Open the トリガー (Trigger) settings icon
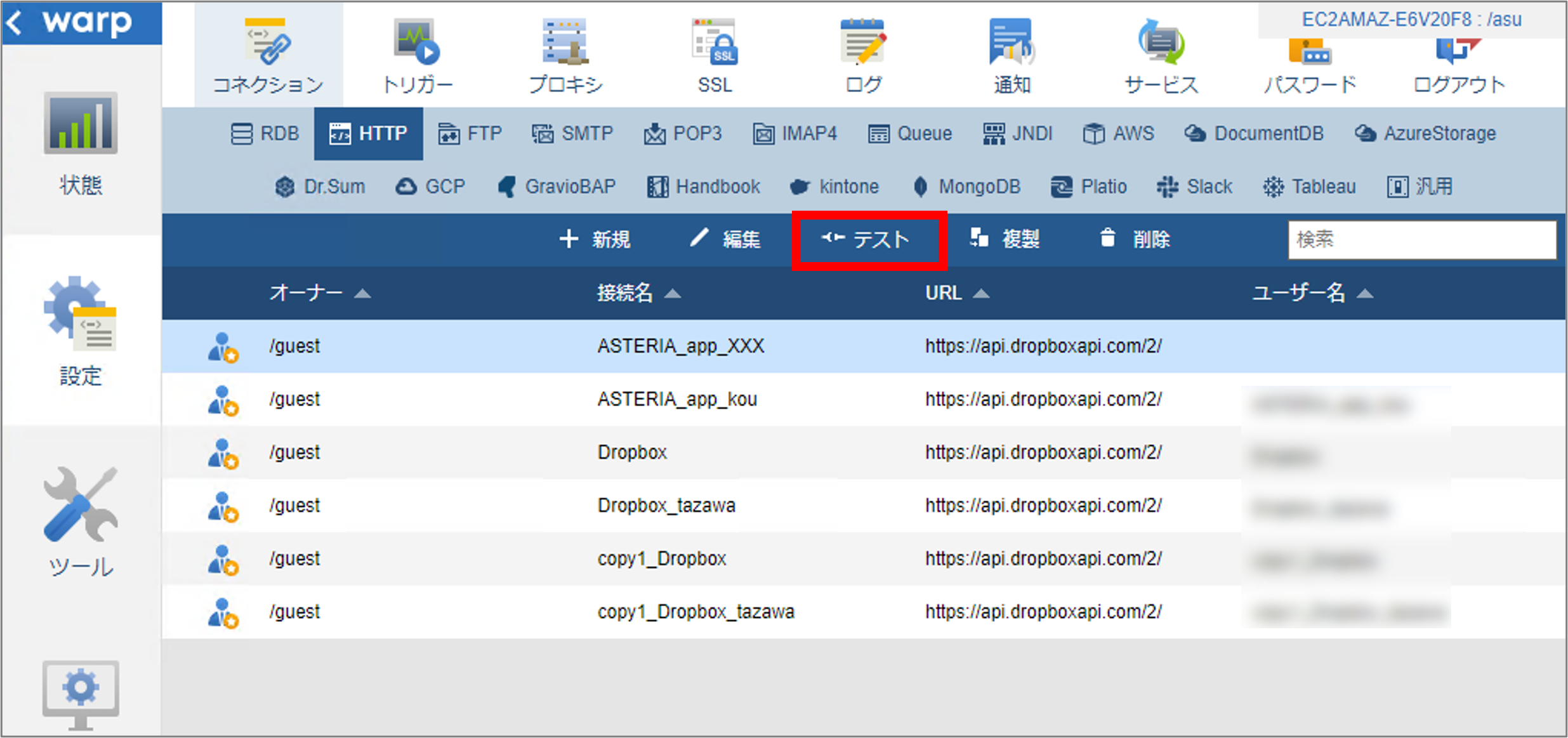1568x738 pixels. (418, 56)
